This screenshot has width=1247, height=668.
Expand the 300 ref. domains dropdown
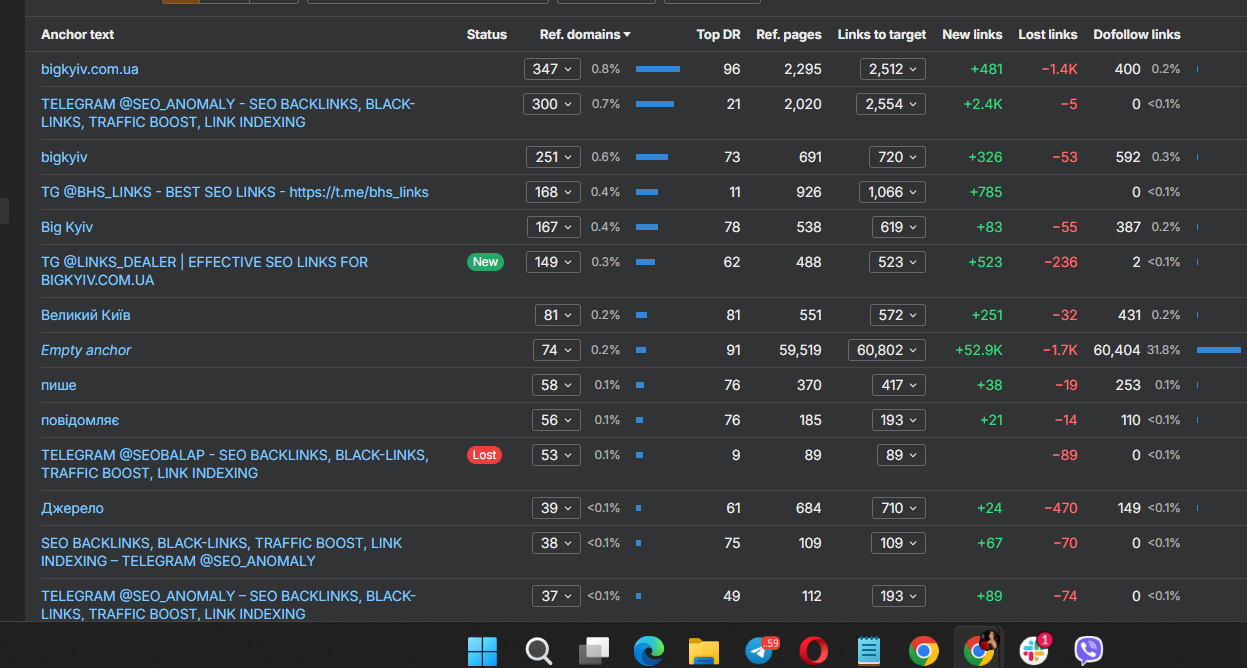(x=552, y=104)
